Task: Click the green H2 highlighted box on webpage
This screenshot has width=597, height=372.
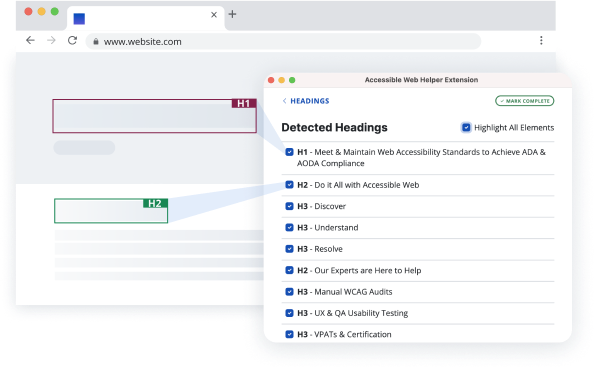Action: (111, 211)
